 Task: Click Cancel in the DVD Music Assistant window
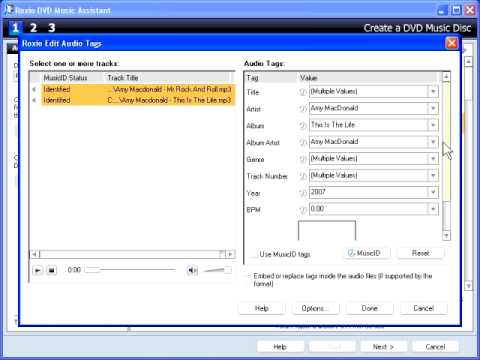click(435, 347)
